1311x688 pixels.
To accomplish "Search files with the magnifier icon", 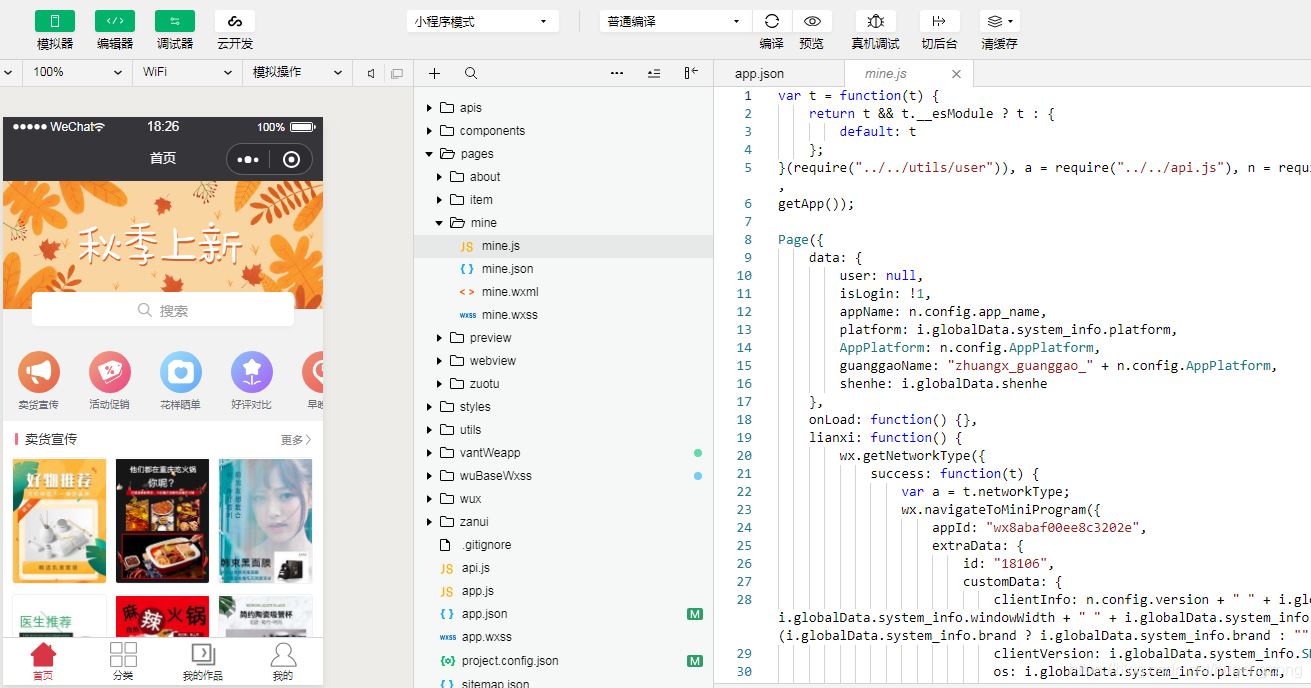I will click(471, 73).
